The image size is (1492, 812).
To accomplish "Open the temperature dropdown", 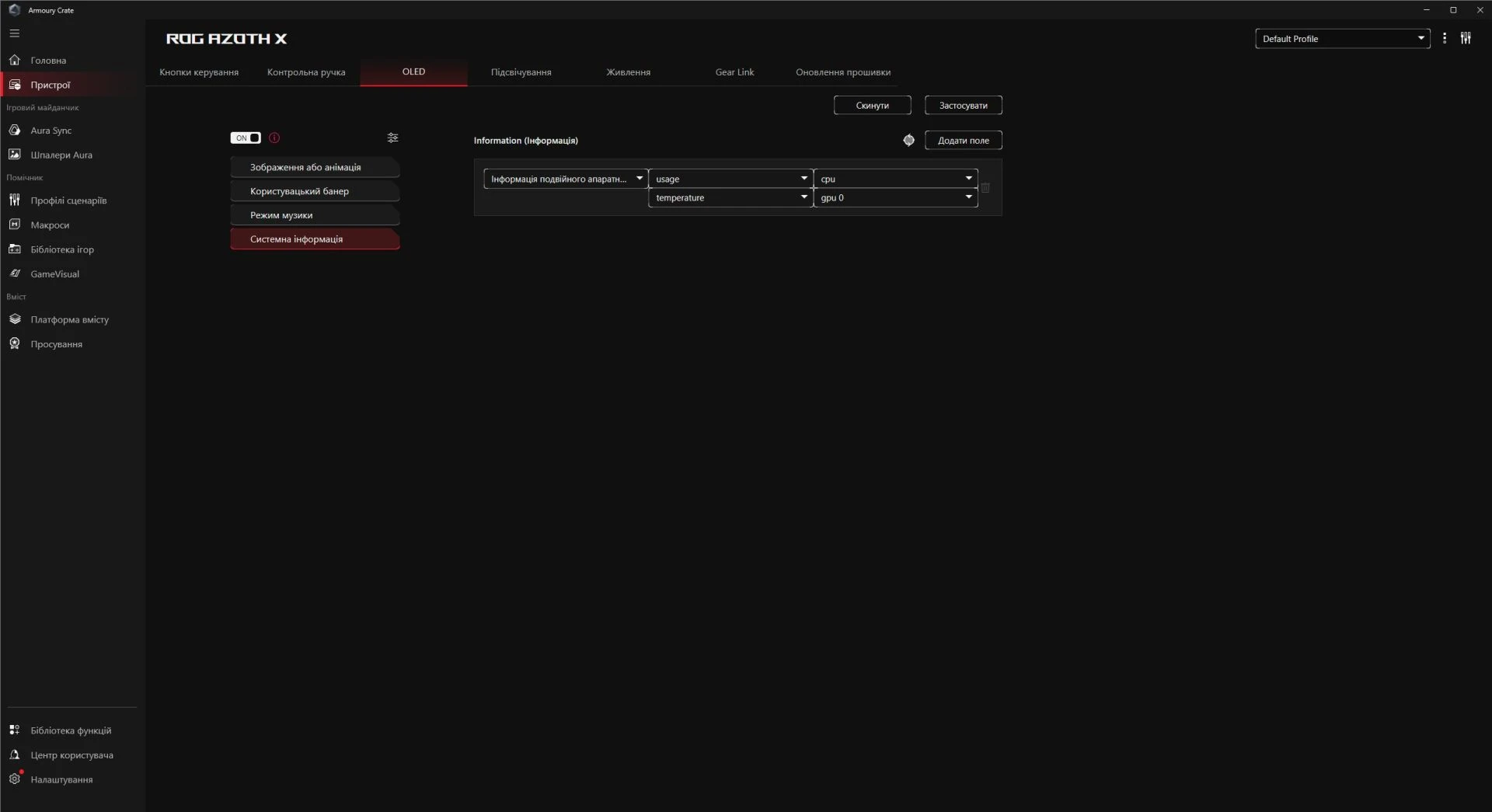I will click(x=730, y=197).
